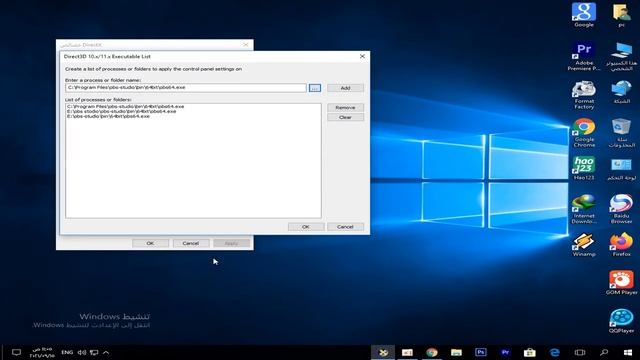
Task: Switch to Photoshop on the taskbar
Action: point(481,352)
